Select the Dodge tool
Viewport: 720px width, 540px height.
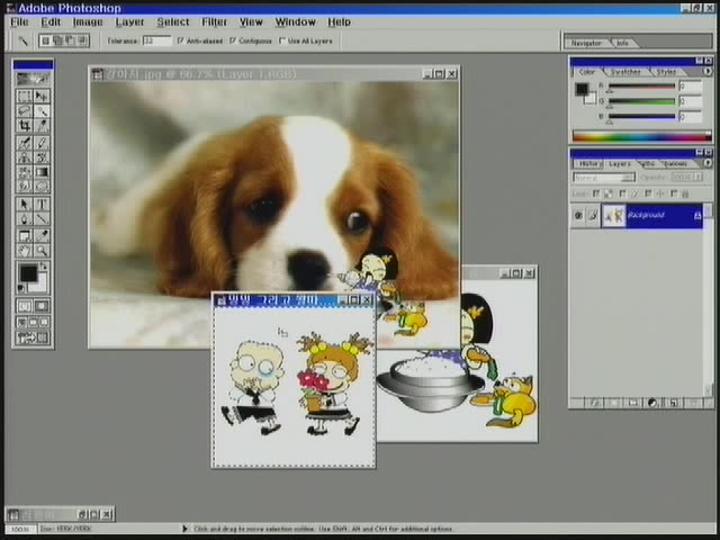42,186
